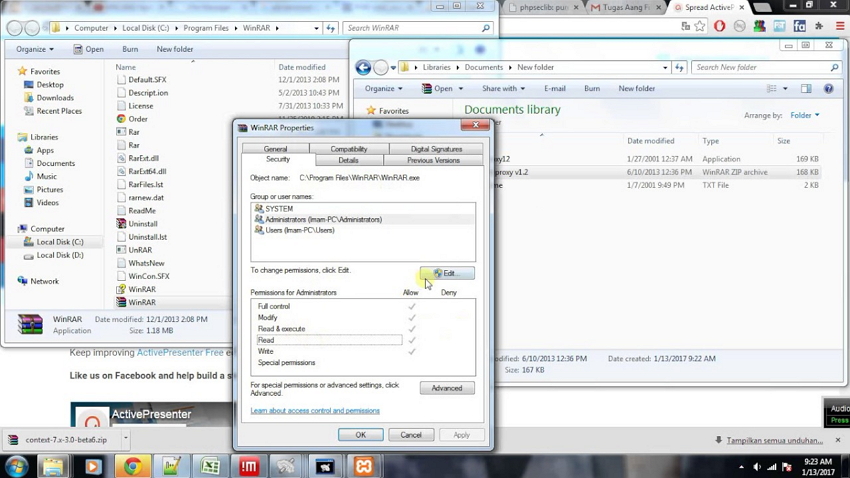The image size is (850, 478).
Task: Open Organize menu in New folder window
Action: 383,88
